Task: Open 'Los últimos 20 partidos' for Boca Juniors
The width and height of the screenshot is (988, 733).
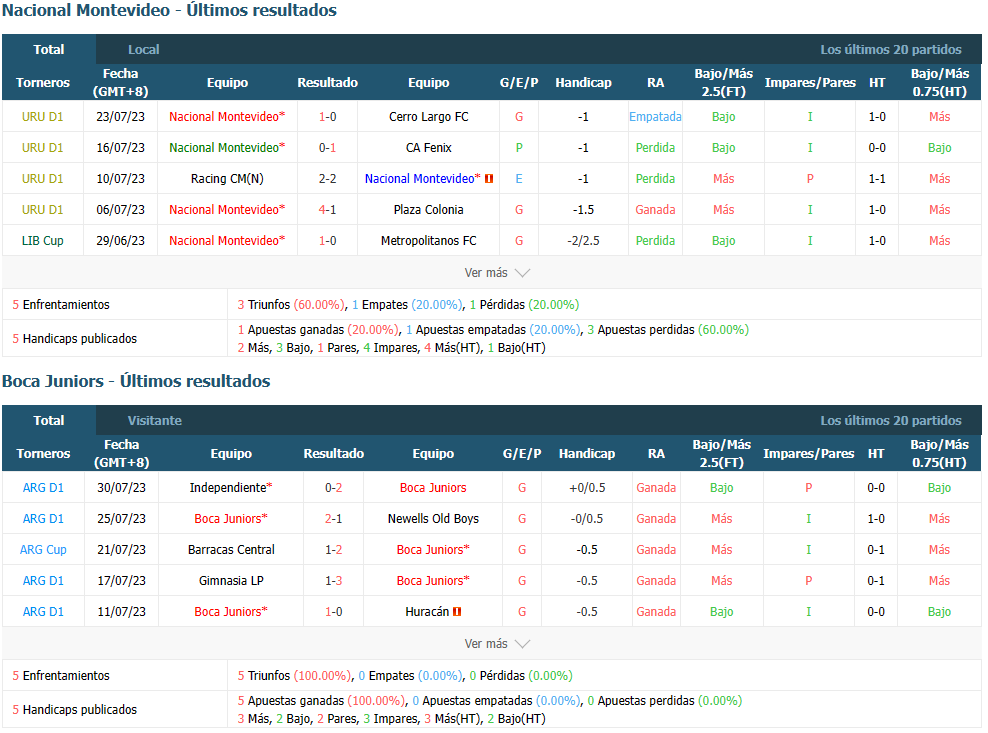Action: (x=890, y=420)
